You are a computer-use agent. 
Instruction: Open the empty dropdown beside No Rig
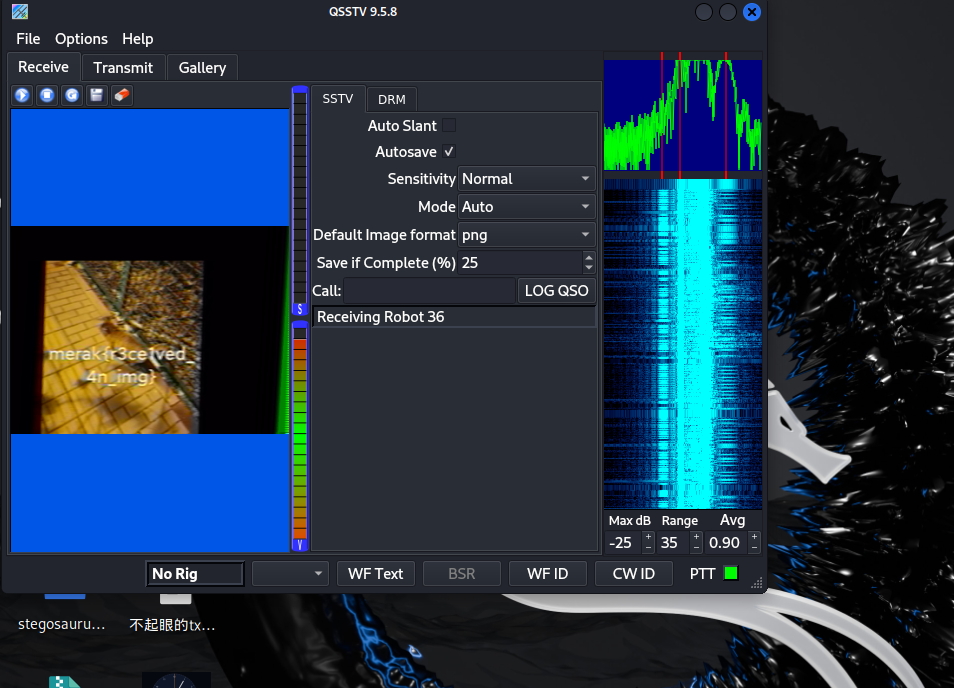[290, 574]
